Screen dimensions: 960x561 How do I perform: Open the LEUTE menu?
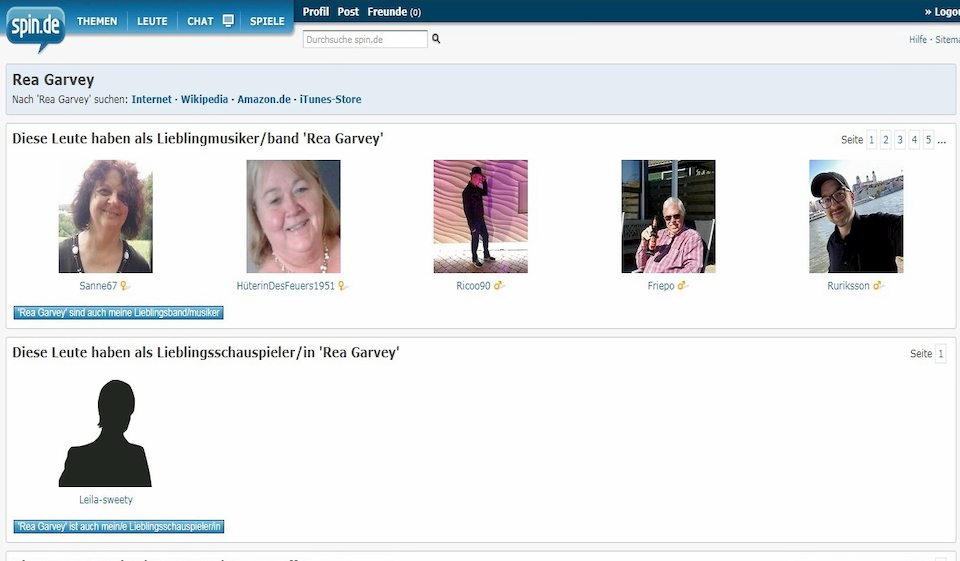pos(152,21)
